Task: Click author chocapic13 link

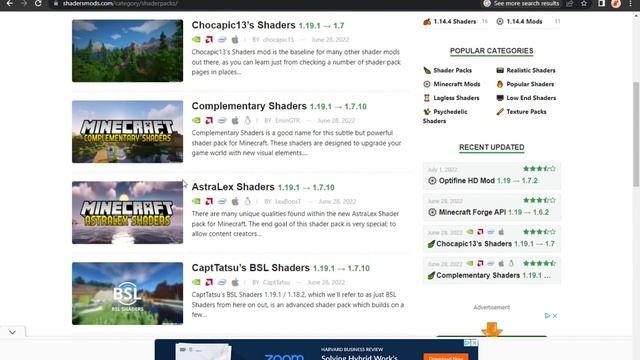Action: (278, 40)
